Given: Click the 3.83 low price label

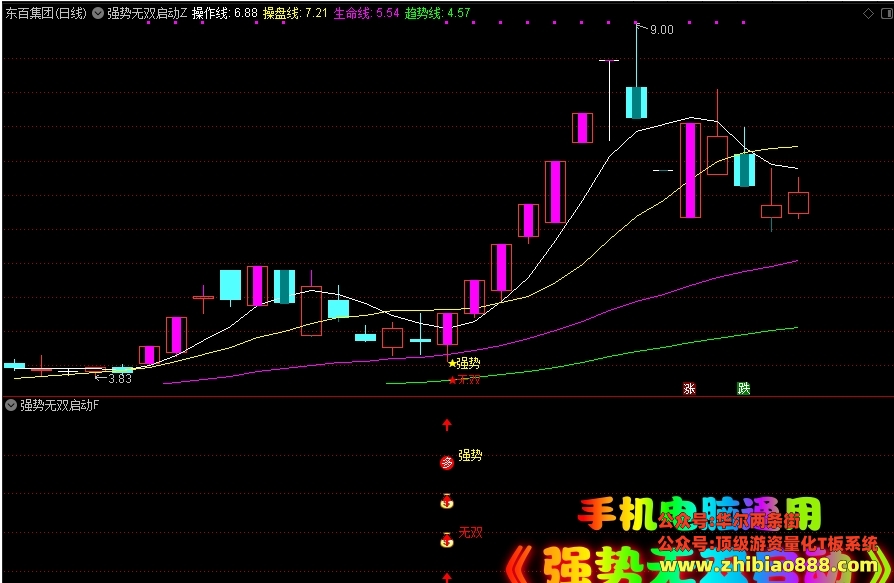Looking at the screenshot, I should (x=120, y=378).
